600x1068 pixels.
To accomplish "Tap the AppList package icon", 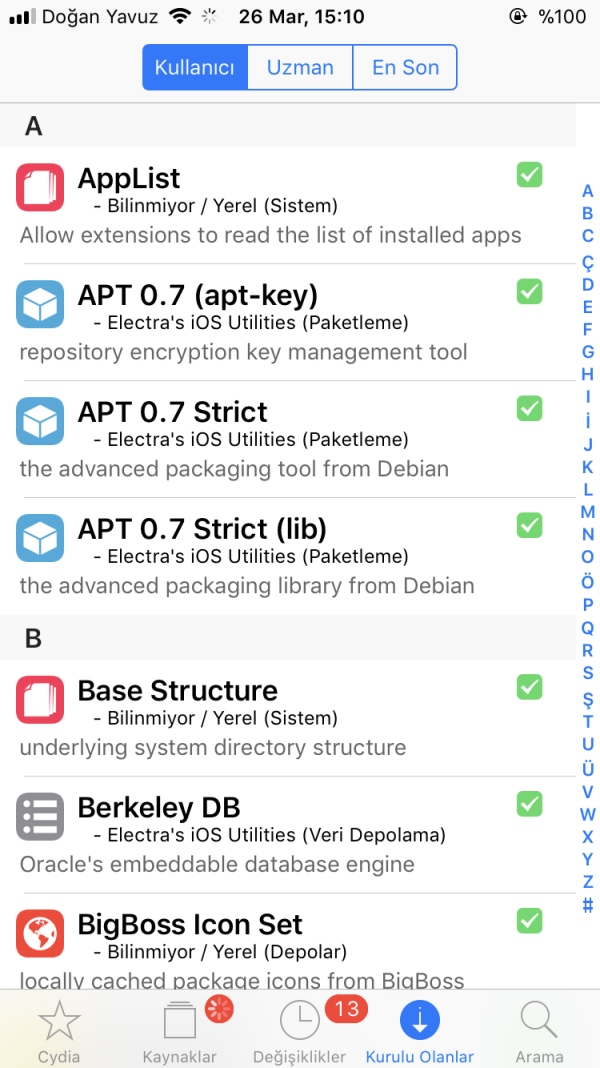I will point(40,187).
